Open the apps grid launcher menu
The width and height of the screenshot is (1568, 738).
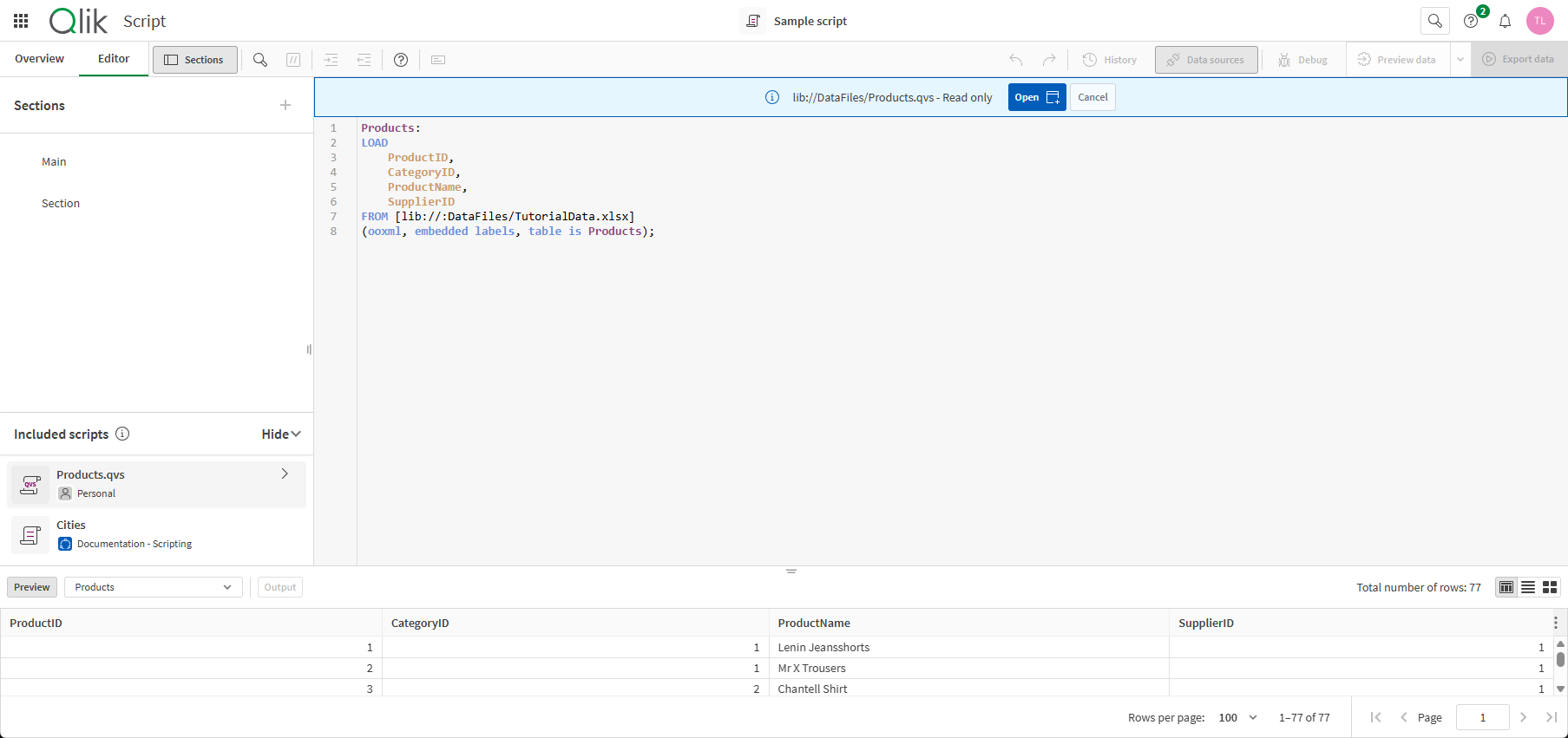pyautogui.click(x=21, y=21)
